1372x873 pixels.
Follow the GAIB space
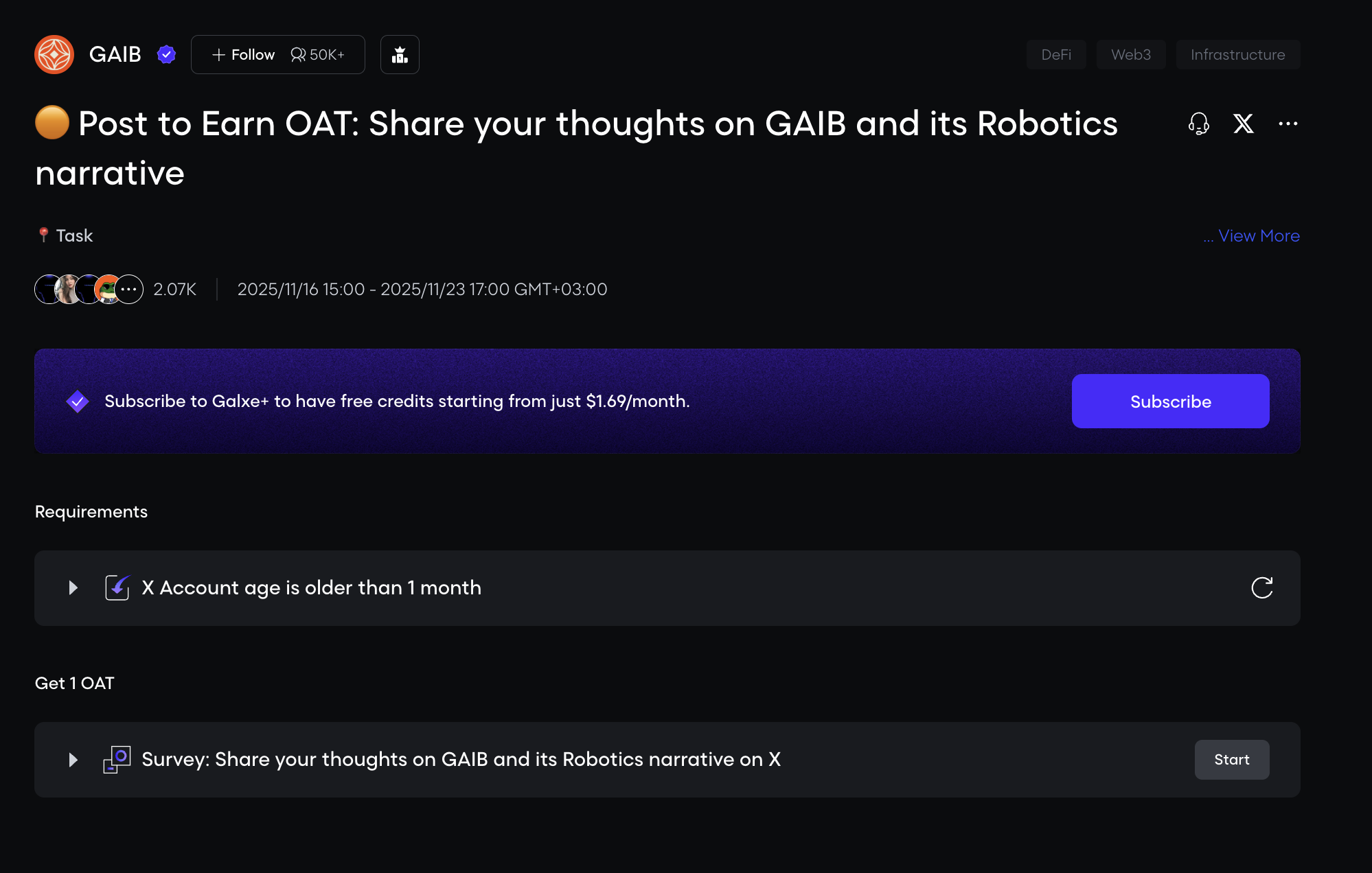coord(244,54)
